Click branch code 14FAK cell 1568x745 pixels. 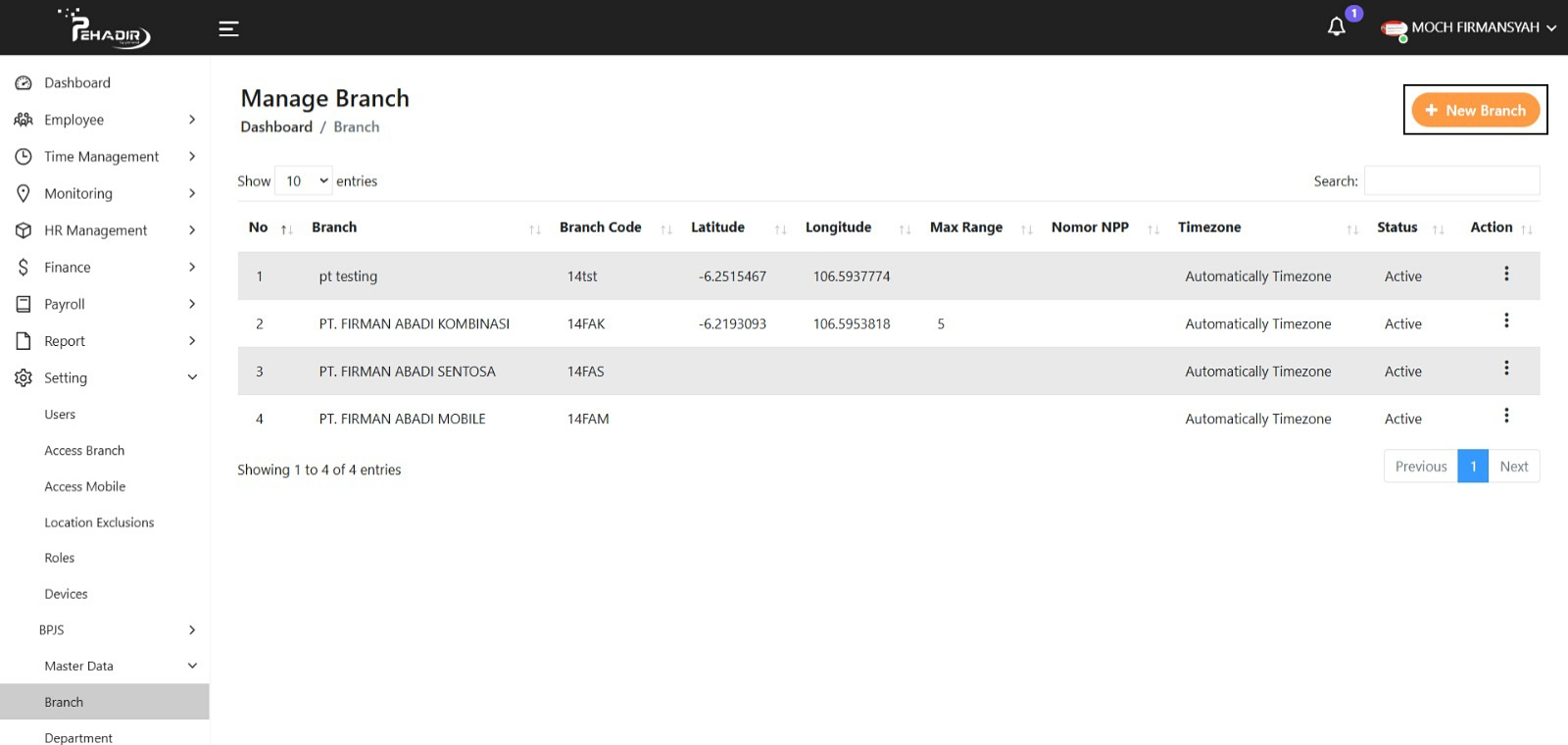click(586, 324)
